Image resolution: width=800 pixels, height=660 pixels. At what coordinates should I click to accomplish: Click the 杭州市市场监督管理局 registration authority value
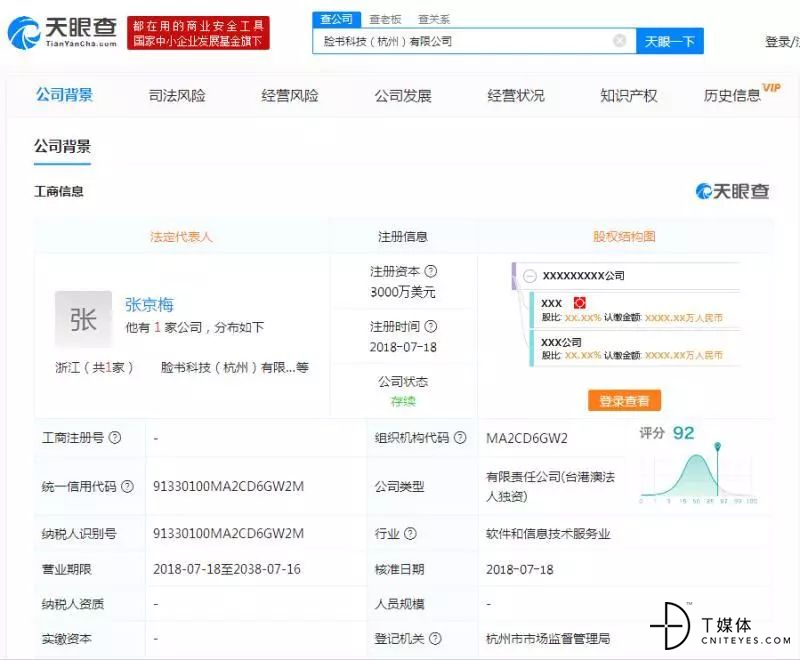pyautogui.click(x=548, y=639)
